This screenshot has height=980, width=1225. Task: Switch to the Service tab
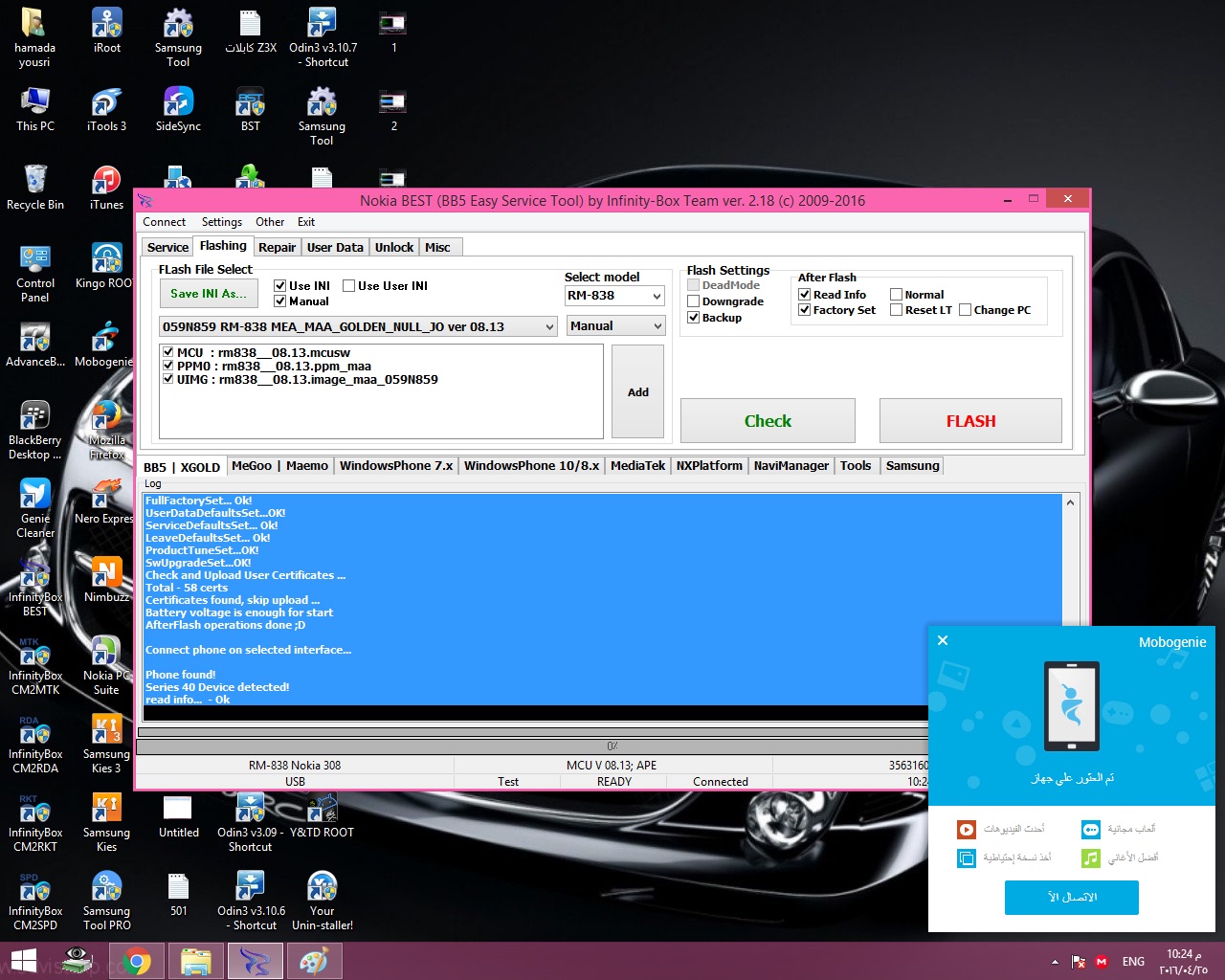point(167,247)
